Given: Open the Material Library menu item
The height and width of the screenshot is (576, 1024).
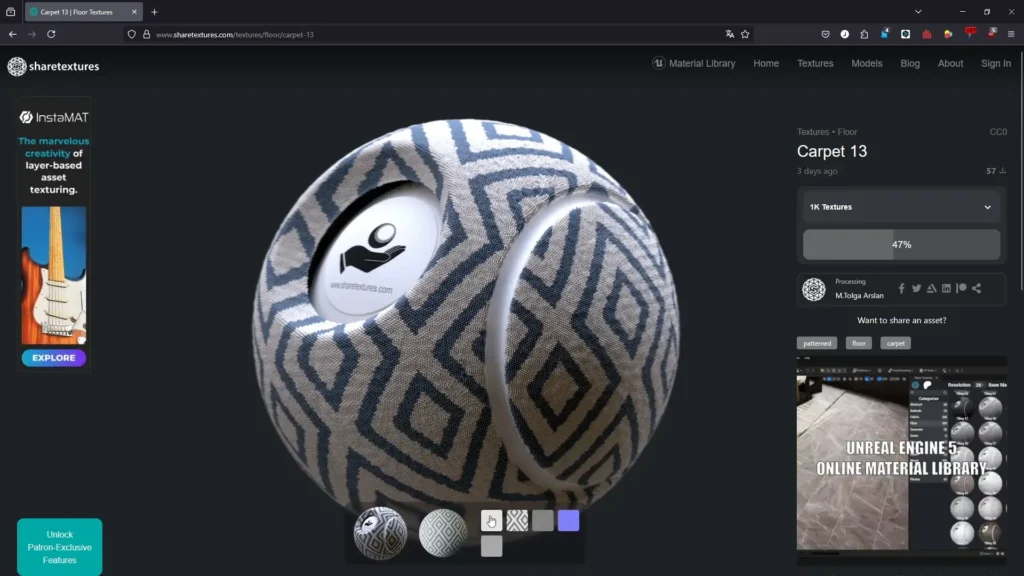Looking at the screenshot, I should tap(702, 63).
